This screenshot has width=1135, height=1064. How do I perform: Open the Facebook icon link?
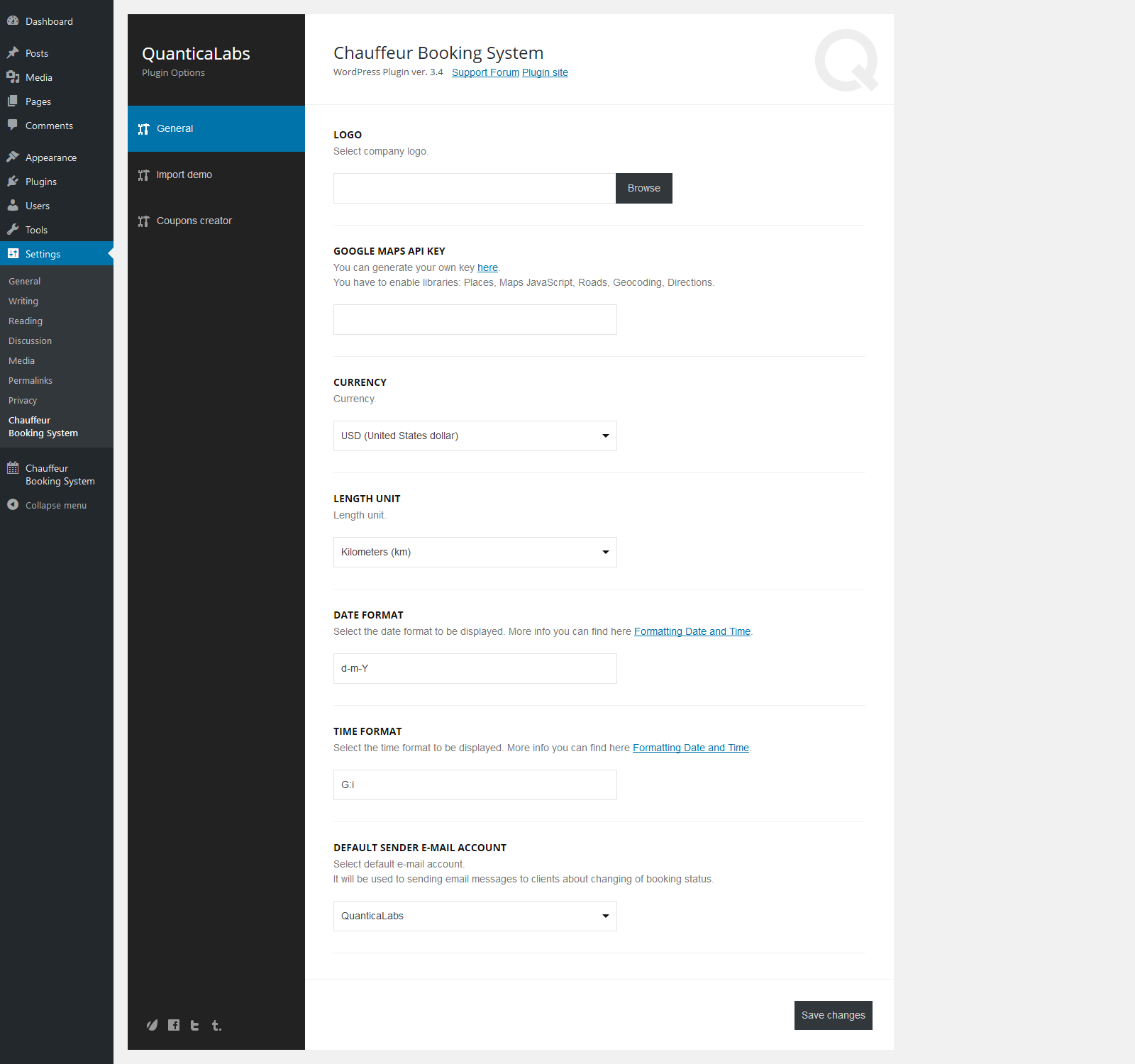(174, 1025)
